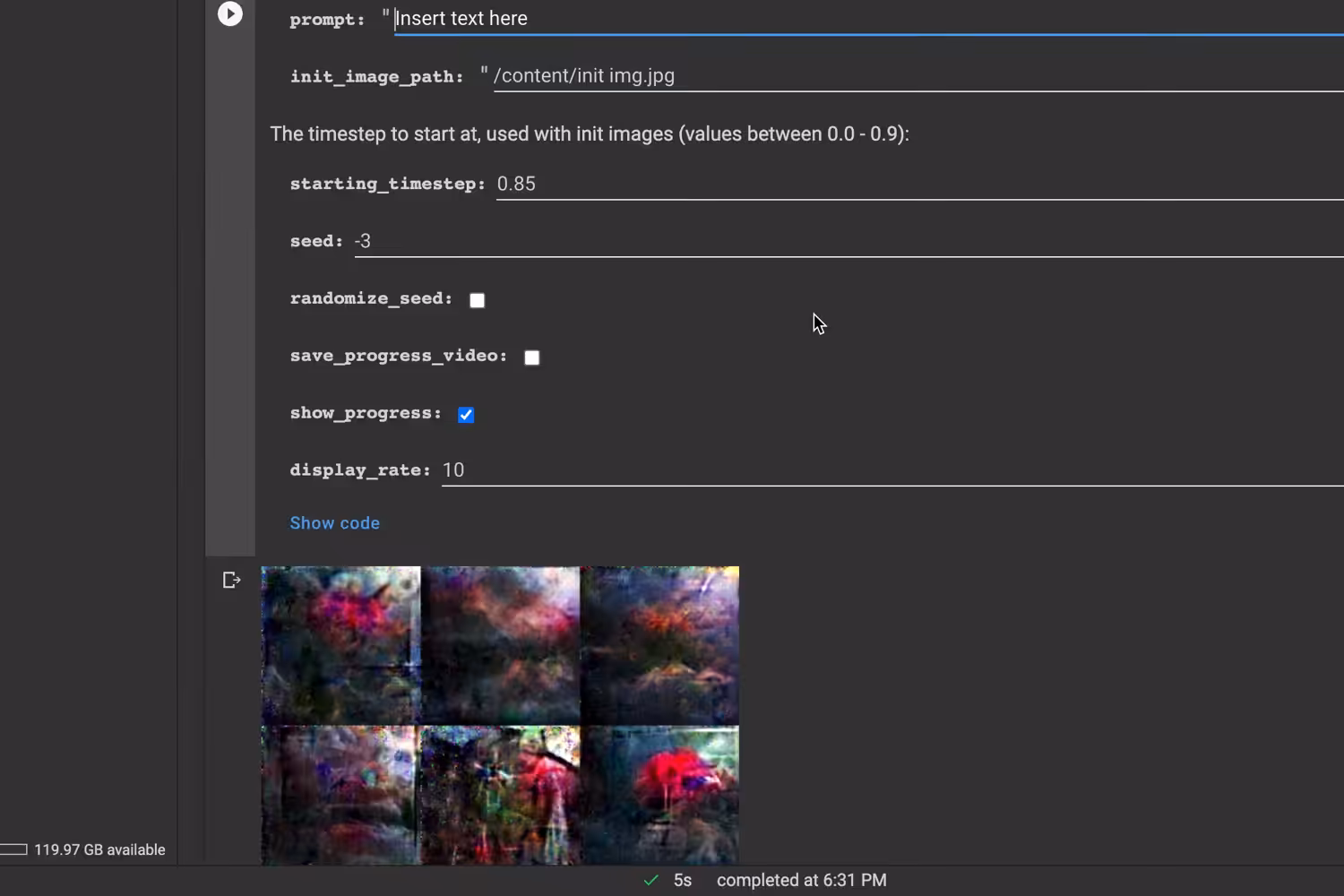Open the bottom-middle generated image
The height and width of the screenshot is (896, 1344).
pyautogui.click(x=500, y=796)
